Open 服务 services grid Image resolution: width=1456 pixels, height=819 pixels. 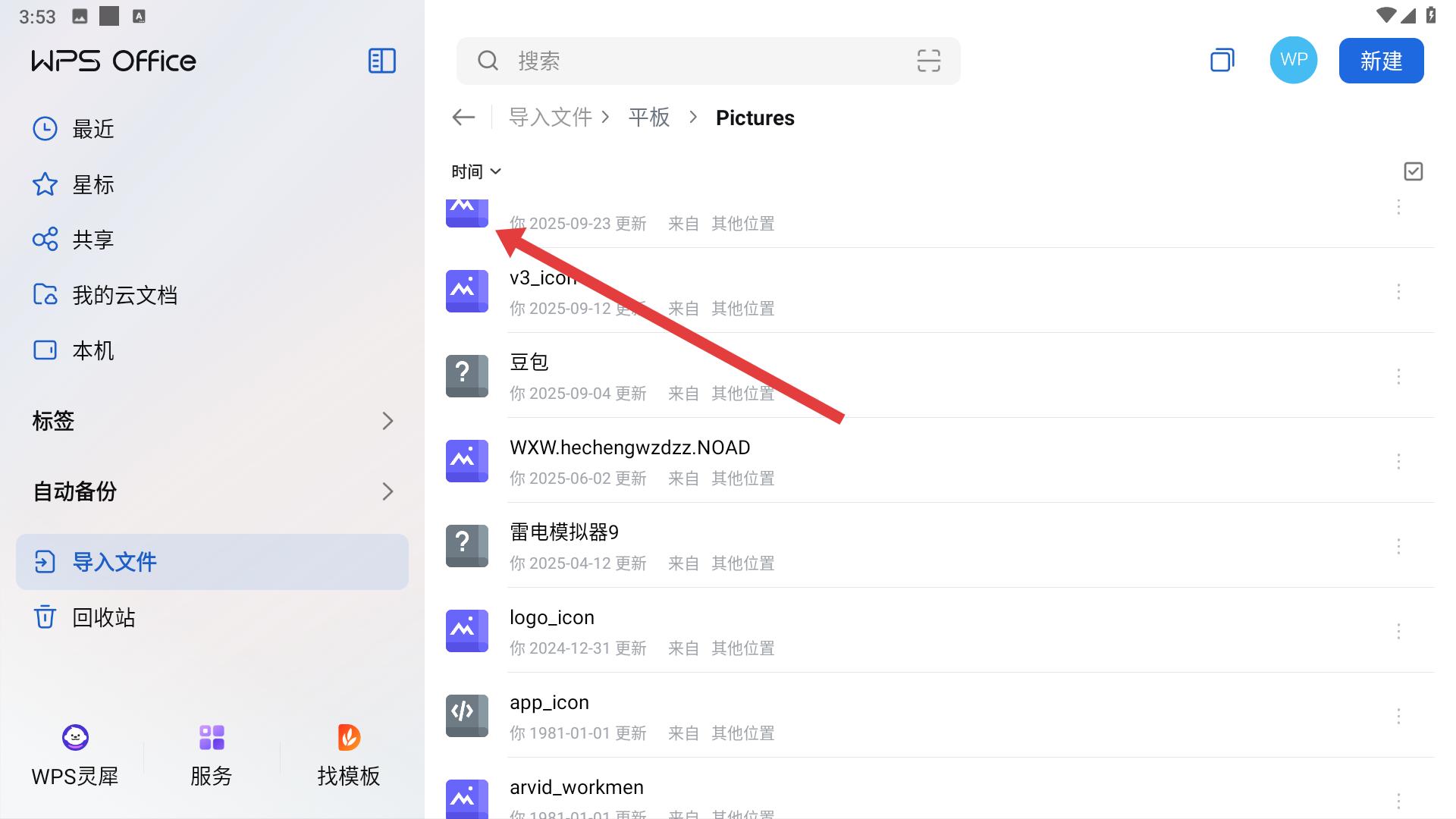coord(212,755)
